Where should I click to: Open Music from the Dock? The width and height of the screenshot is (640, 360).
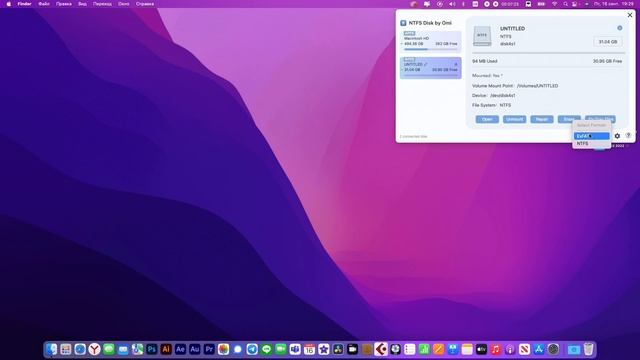[x=496, y=349]
